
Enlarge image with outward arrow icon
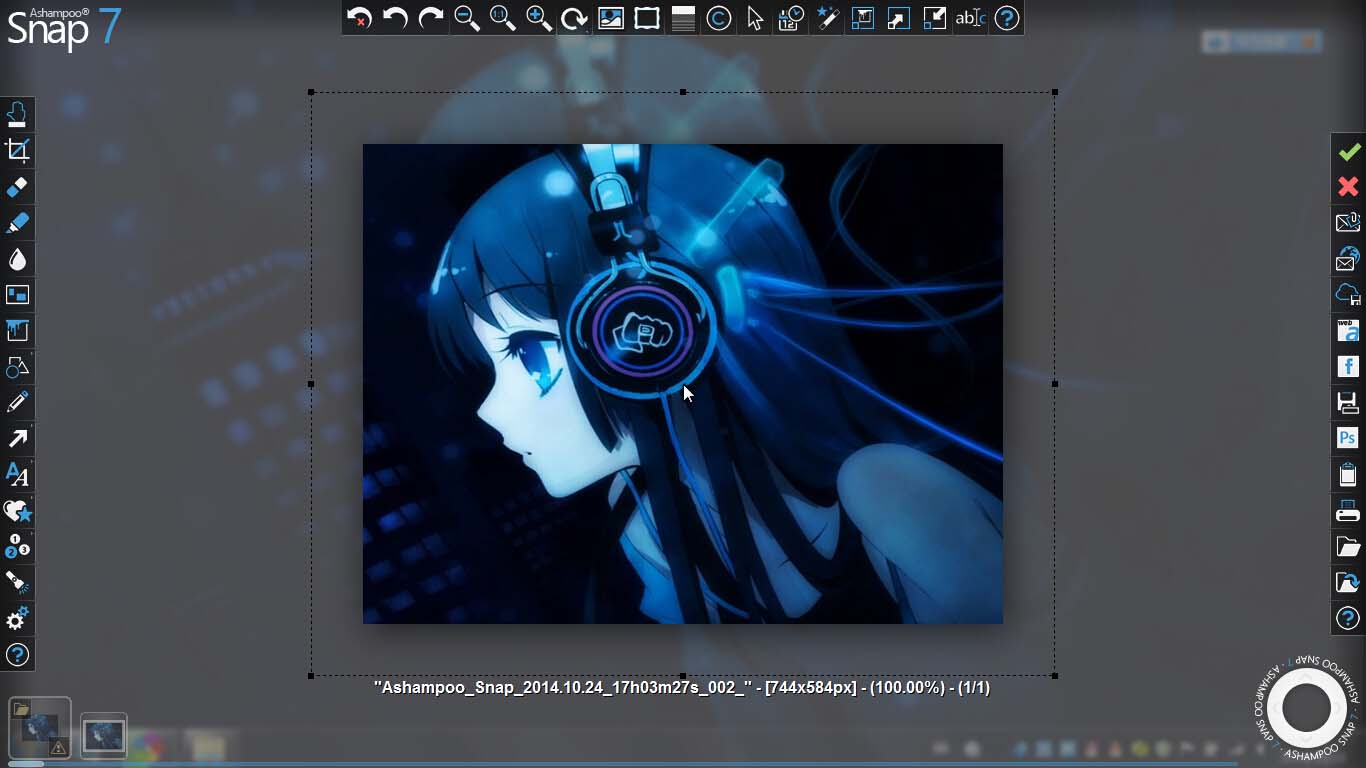pos(899,18)
